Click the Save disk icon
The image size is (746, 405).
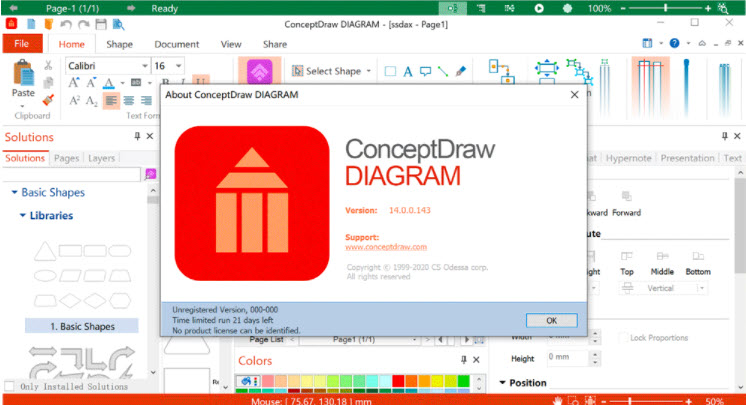101,24
